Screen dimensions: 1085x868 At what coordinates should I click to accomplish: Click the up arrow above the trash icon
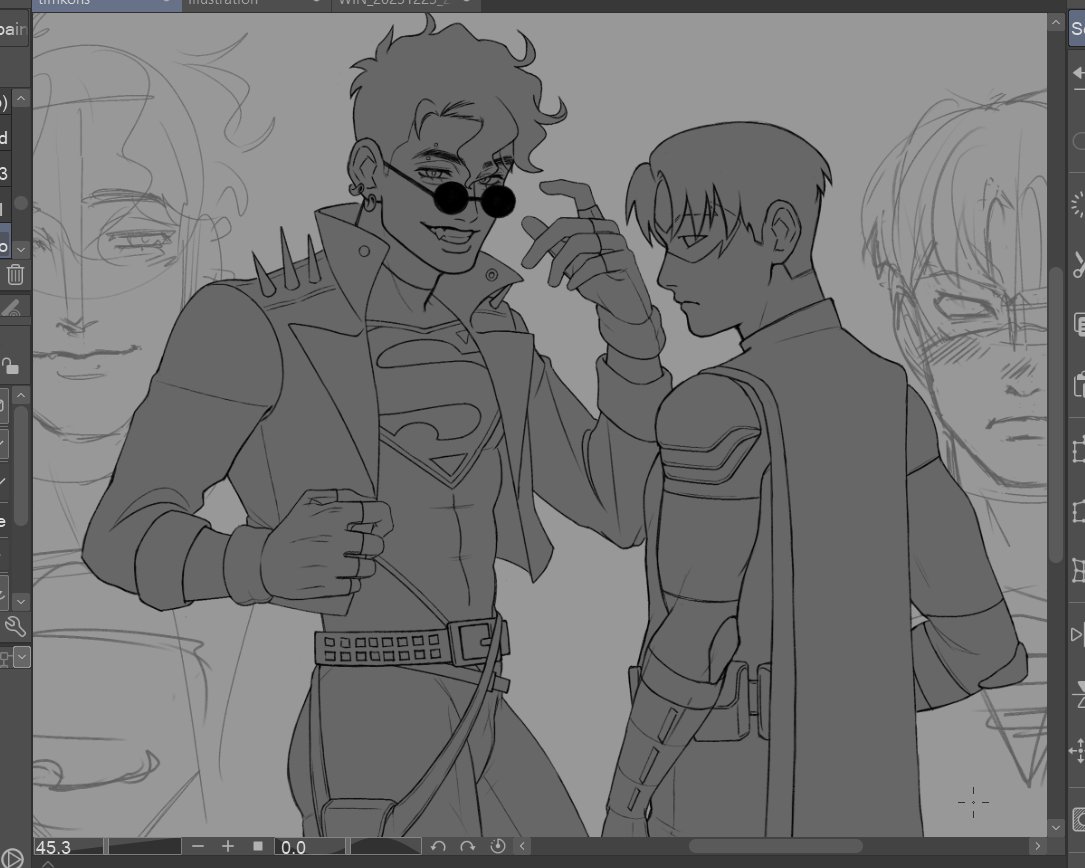point(21,99)
